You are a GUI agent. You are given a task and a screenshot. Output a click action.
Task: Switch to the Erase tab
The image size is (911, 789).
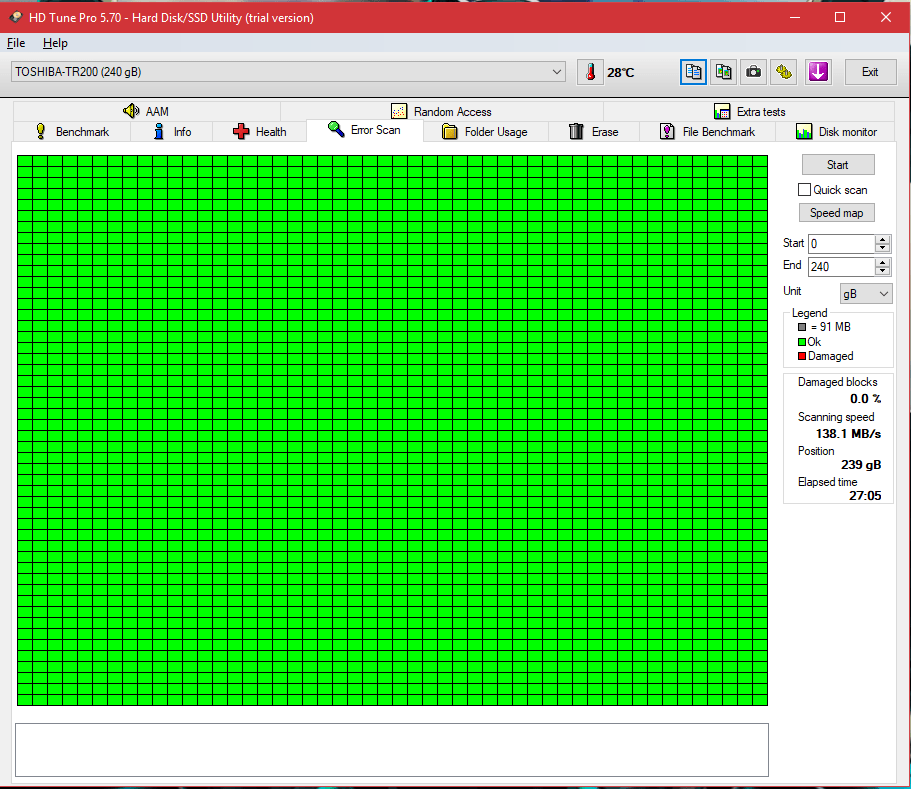coord(593,132)
